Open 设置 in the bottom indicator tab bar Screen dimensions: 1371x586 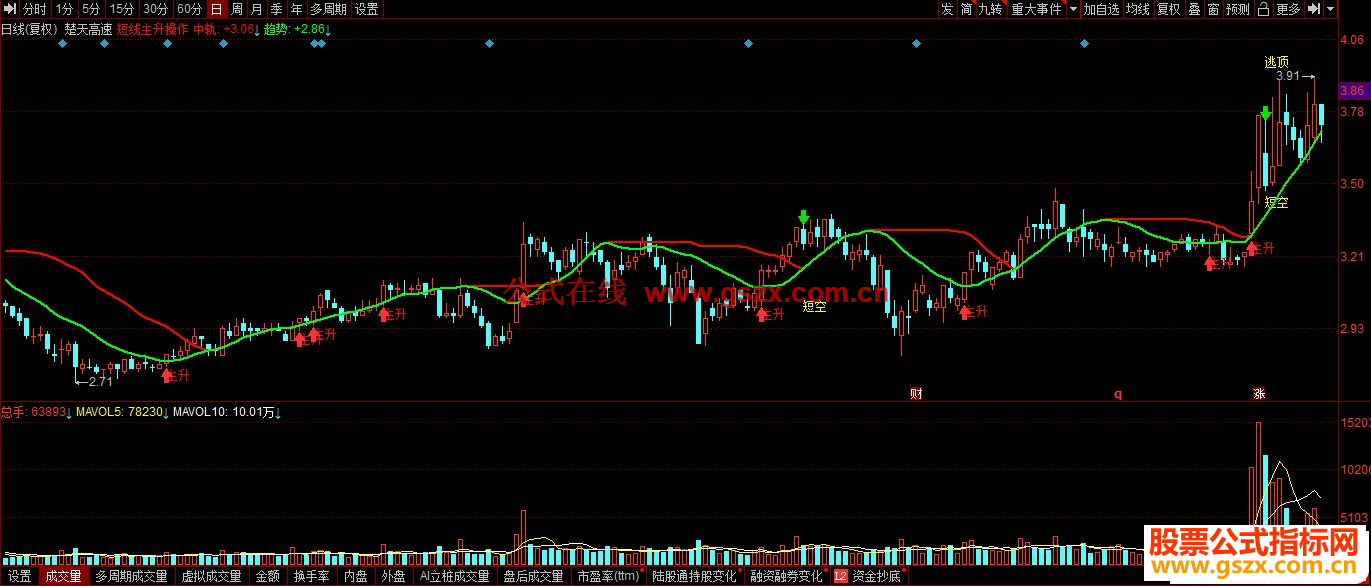point(19,576)
